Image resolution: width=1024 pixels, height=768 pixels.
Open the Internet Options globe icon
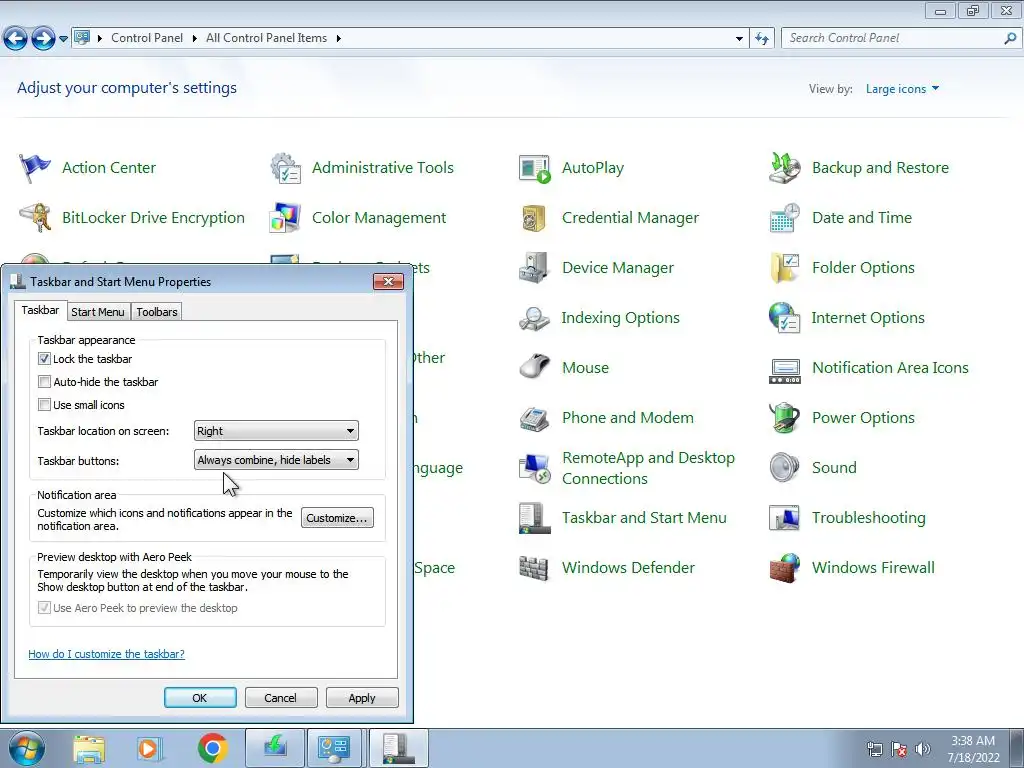point(785,319)
